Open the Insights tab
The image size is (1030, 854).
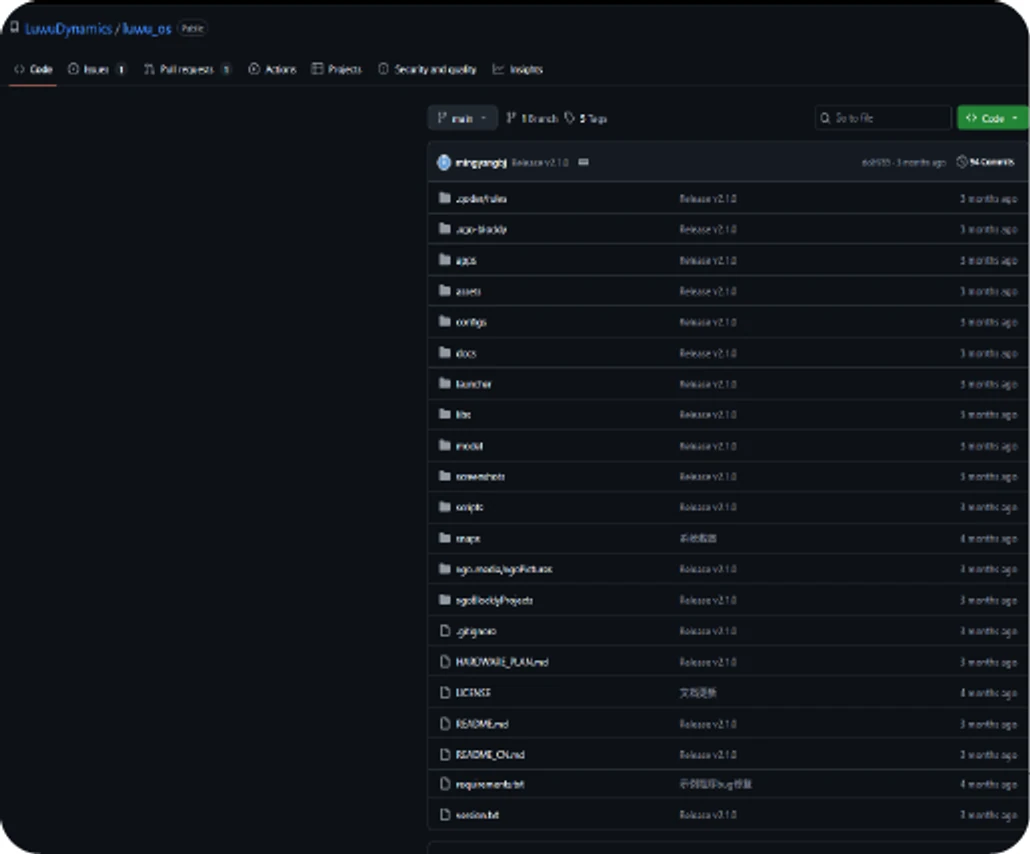tap(518, 69)
